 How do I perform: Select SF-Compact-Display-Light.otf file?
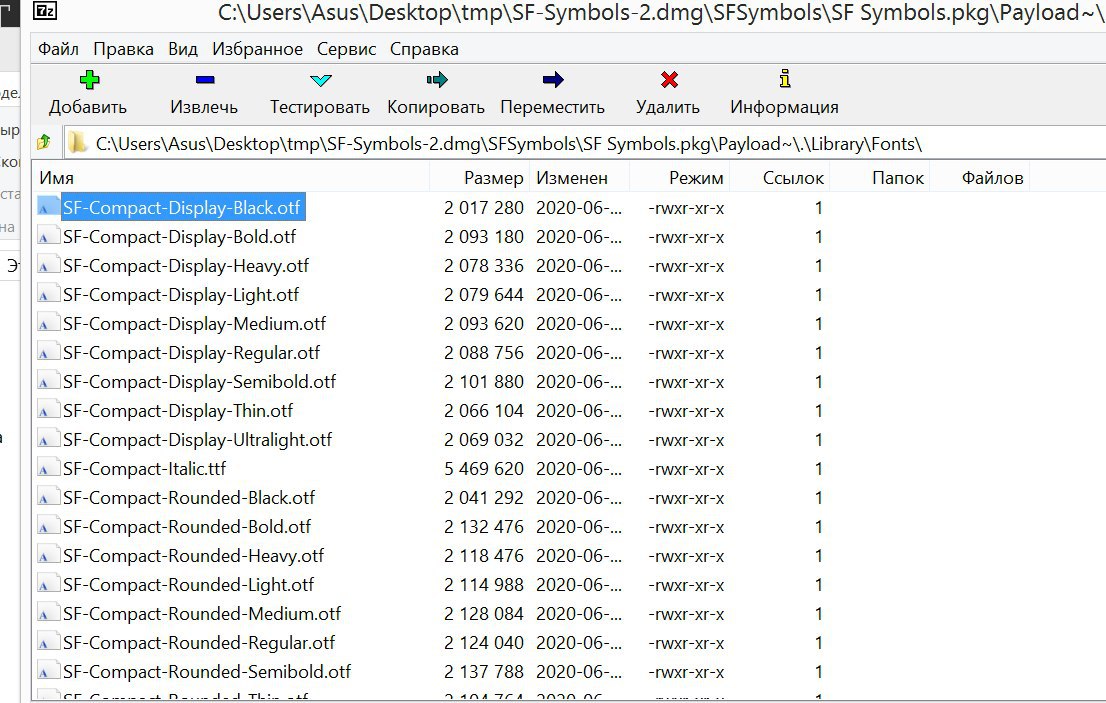(x=181, y=295)
